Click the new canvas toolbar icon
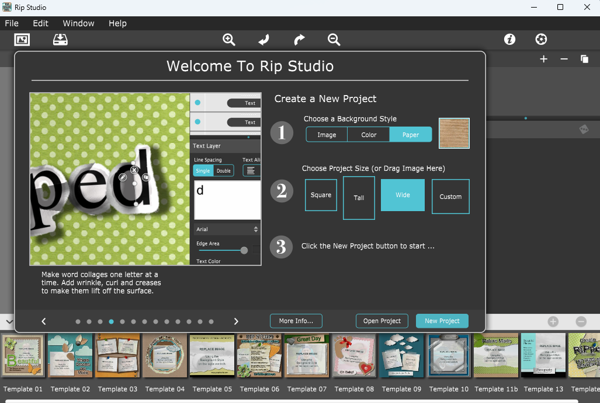 (22, 39)
